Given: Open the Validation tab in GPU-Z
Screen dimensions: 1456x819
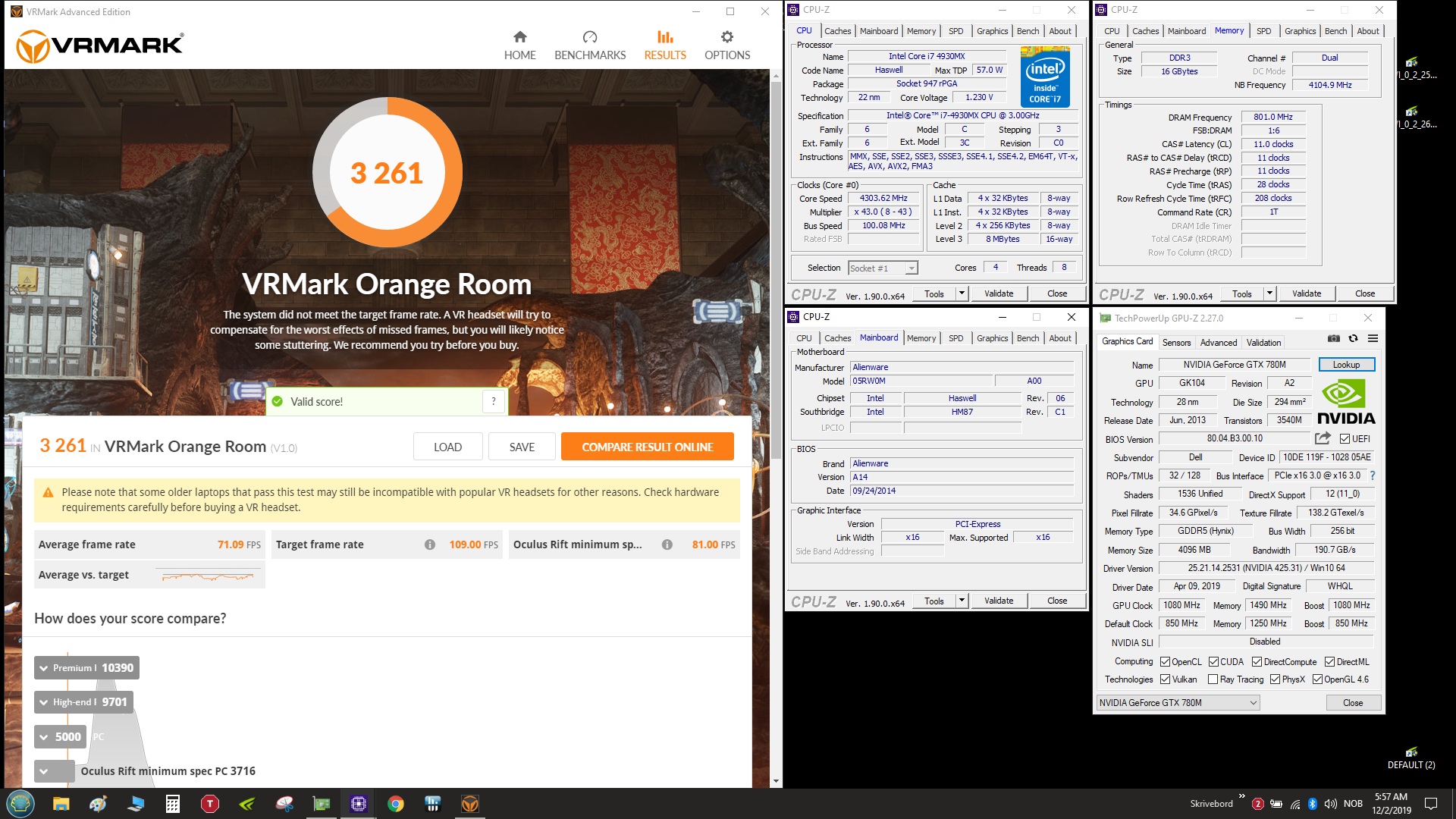Looking at the screenshot, I should click(x=1263, y=343).
